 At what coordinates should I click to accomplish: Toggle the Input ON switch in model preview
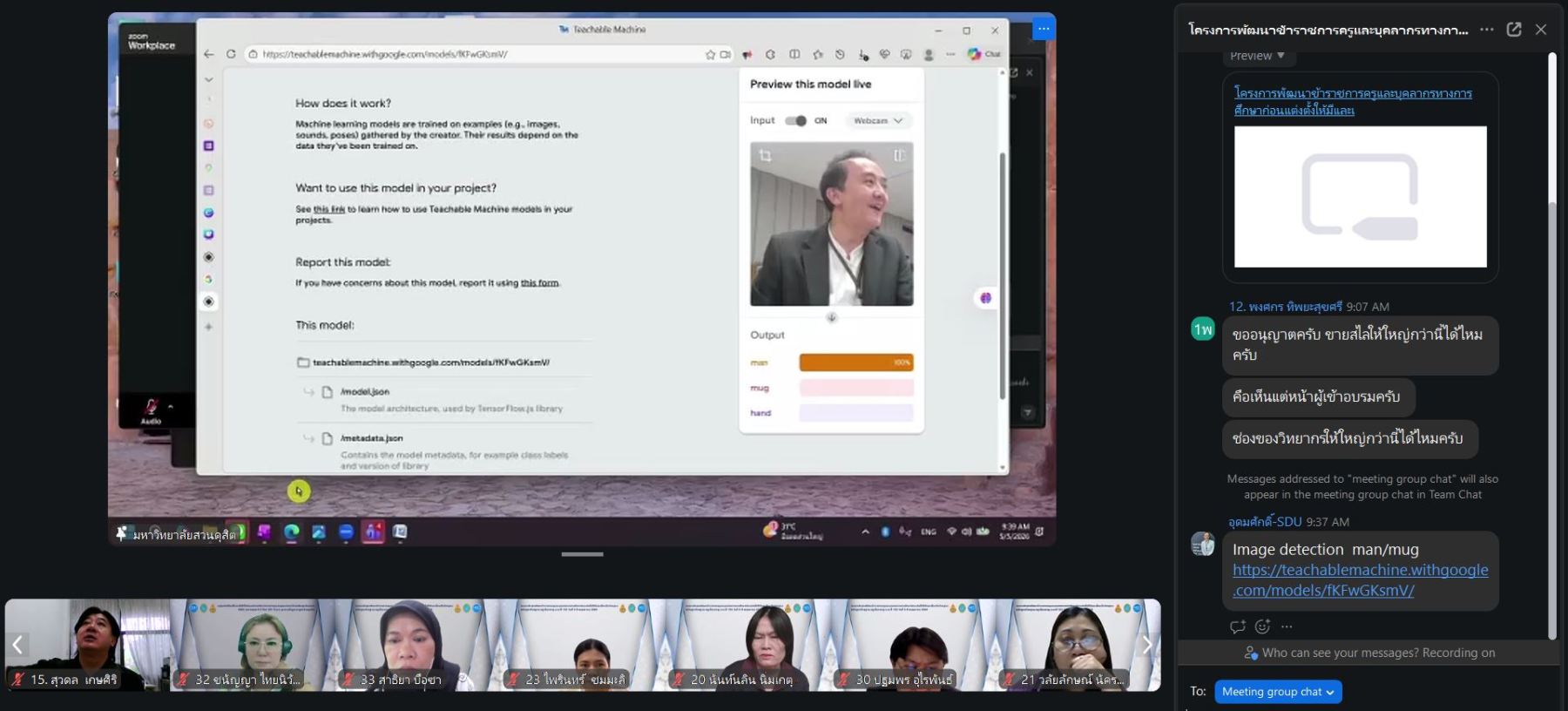click(795, 121)
